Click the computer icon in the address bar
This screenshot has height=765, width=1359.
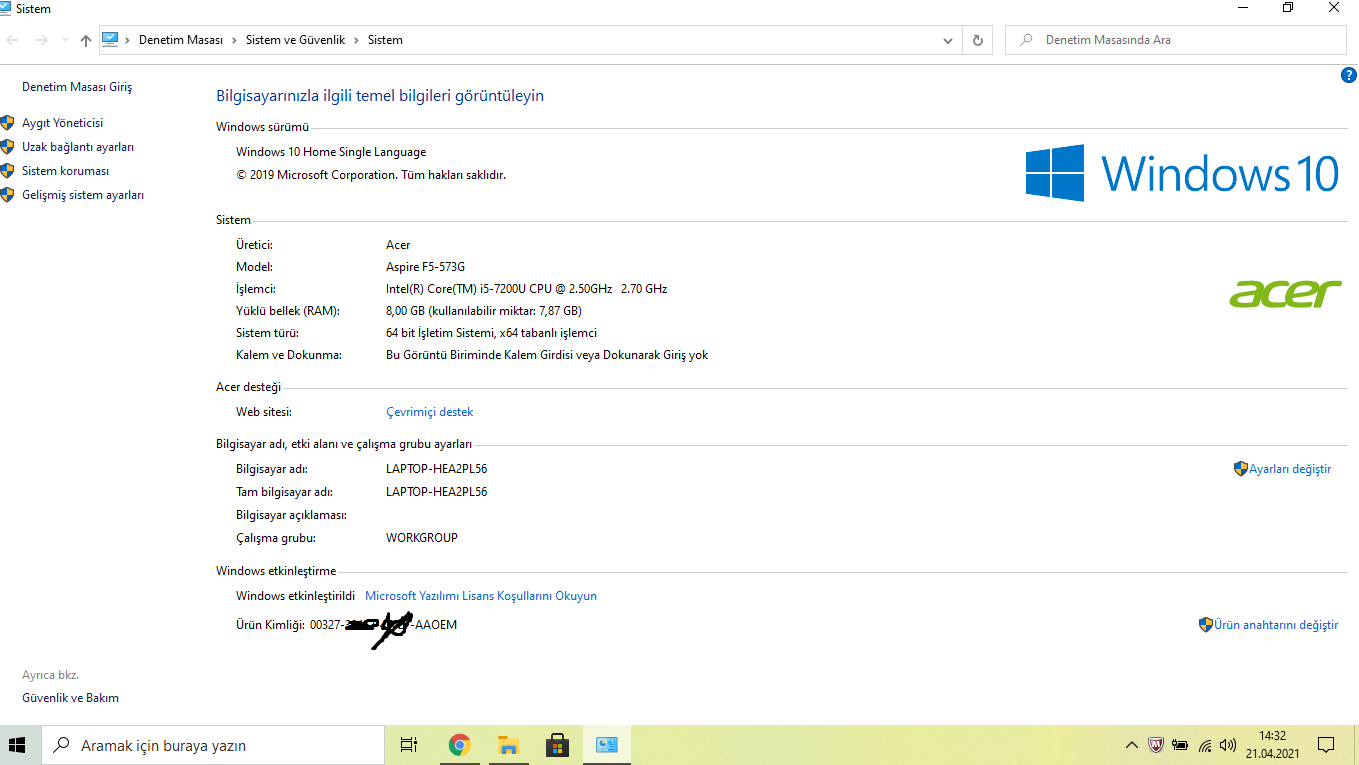tap(110, 40)
